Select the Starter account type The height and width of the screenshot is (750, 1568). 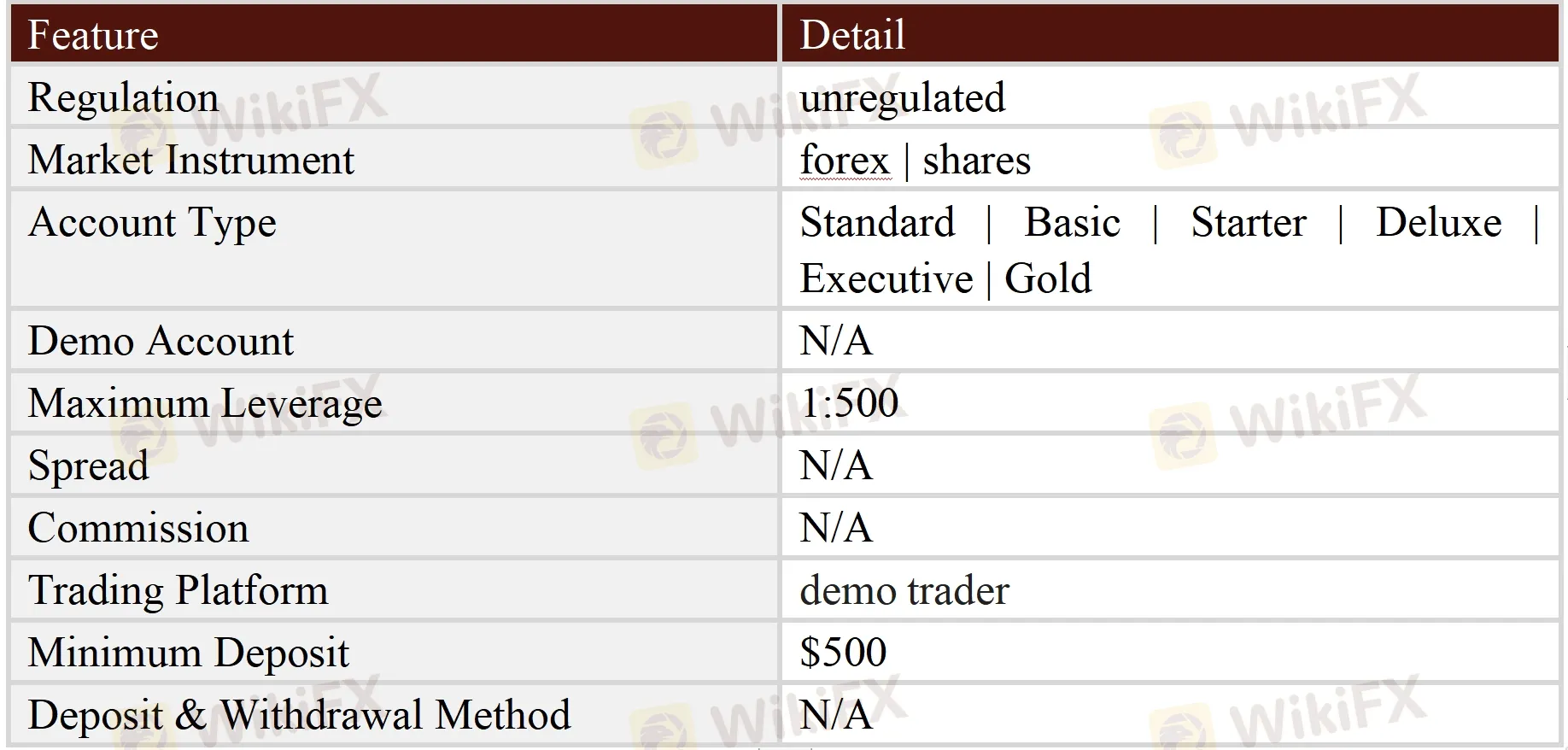coord(1249,223)
